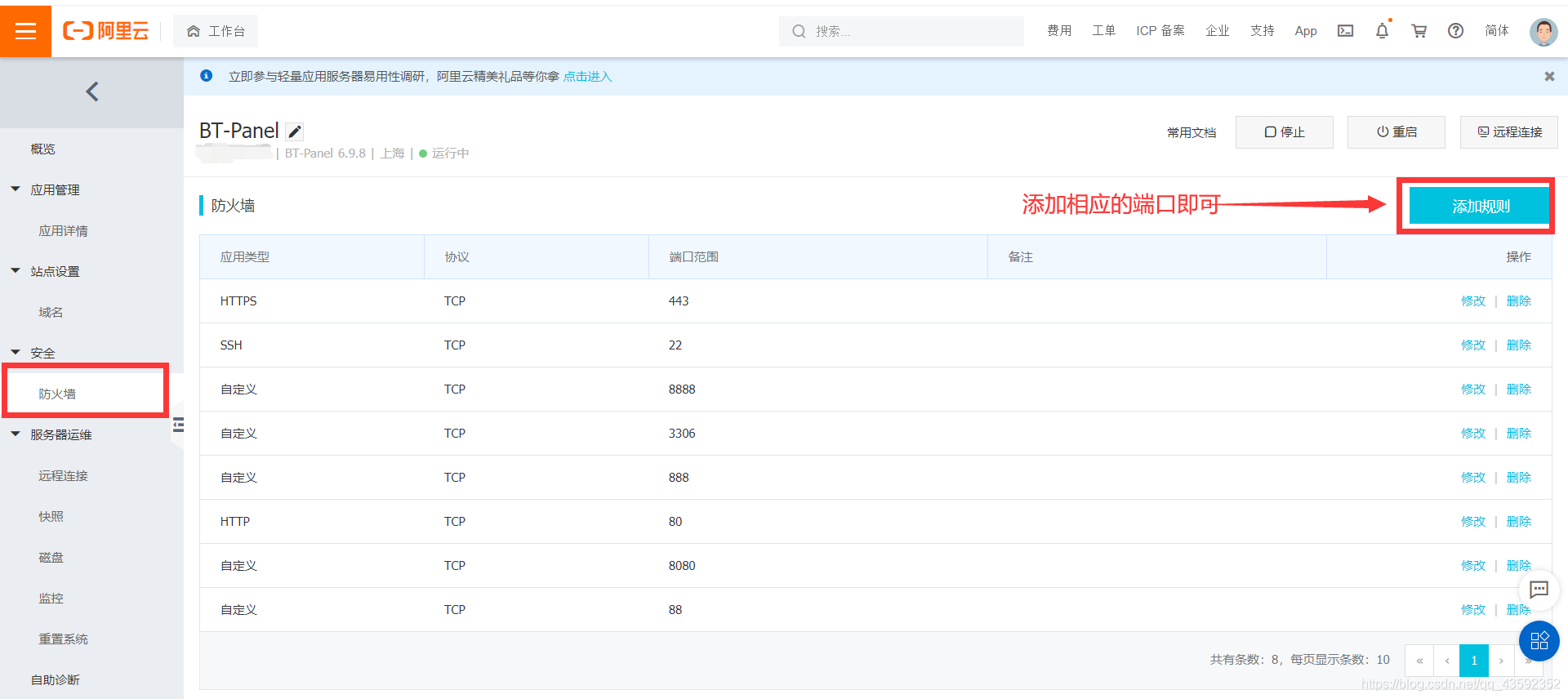Click 修改 for the port 88 rule
This screenshot has width=1568, height=699.
point(1473,610)
